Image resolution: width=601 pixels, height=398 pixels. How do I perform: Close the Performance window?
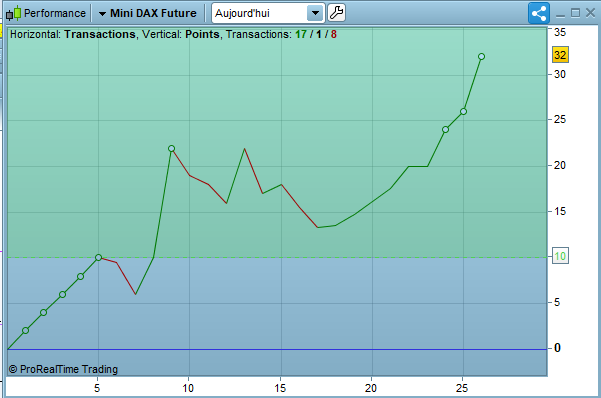click(590, 13)
